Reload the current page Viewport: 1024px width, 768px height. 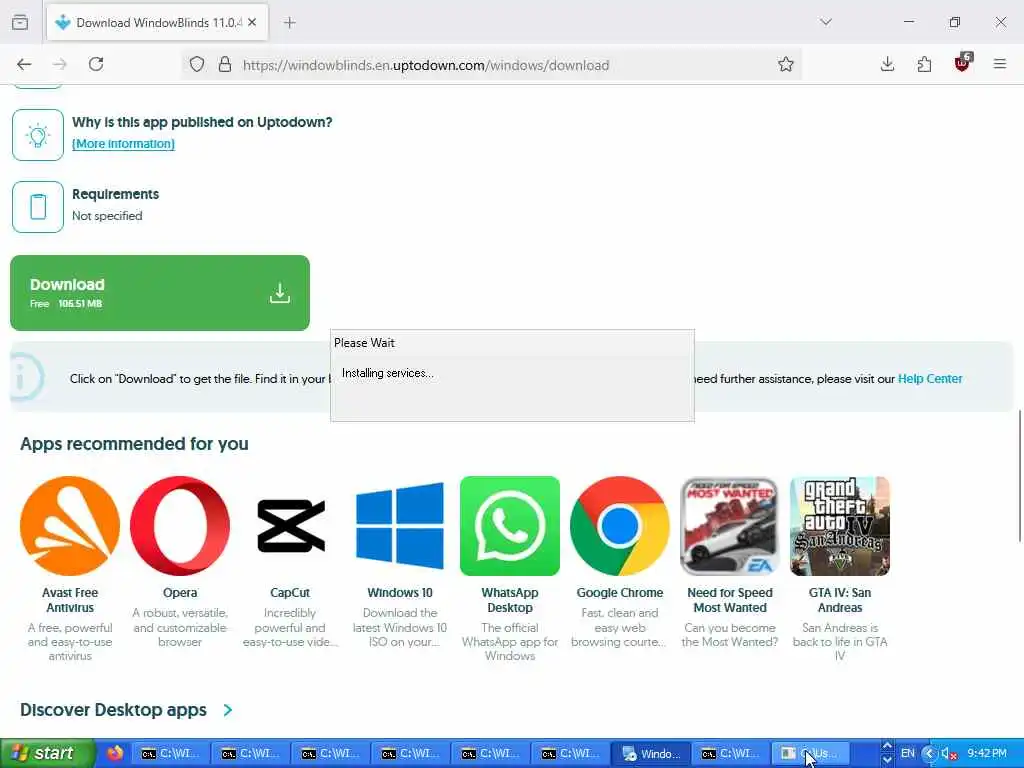pos(96,64)
